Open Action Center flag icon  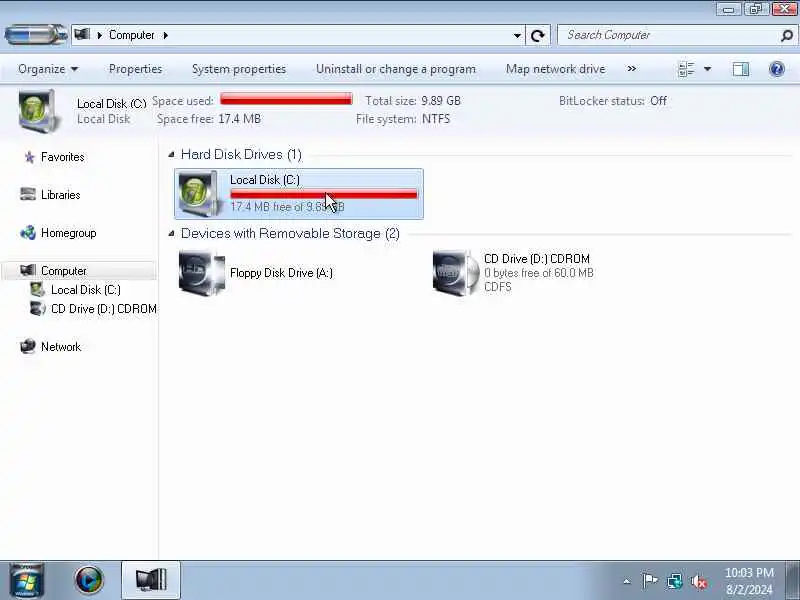click(649, 581)
